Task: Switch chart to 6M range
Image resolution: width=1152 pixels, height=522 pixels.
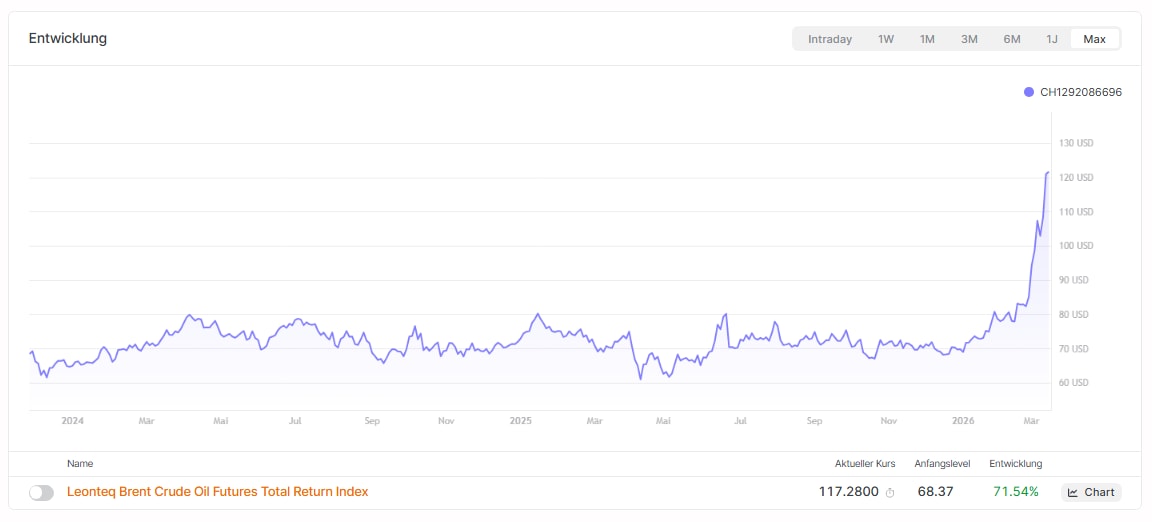Action: pos(1012,39)
